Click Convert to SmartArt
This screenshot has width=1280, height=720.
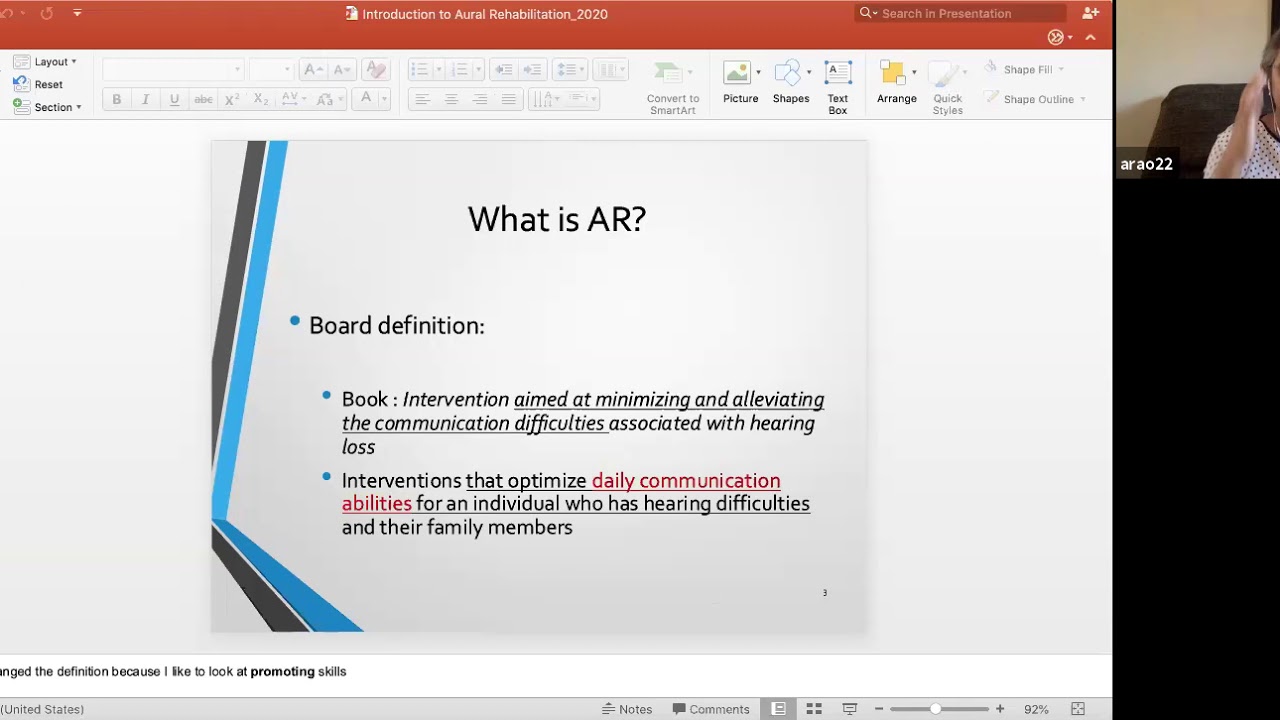pyautogui.click(x=673, y=89)
